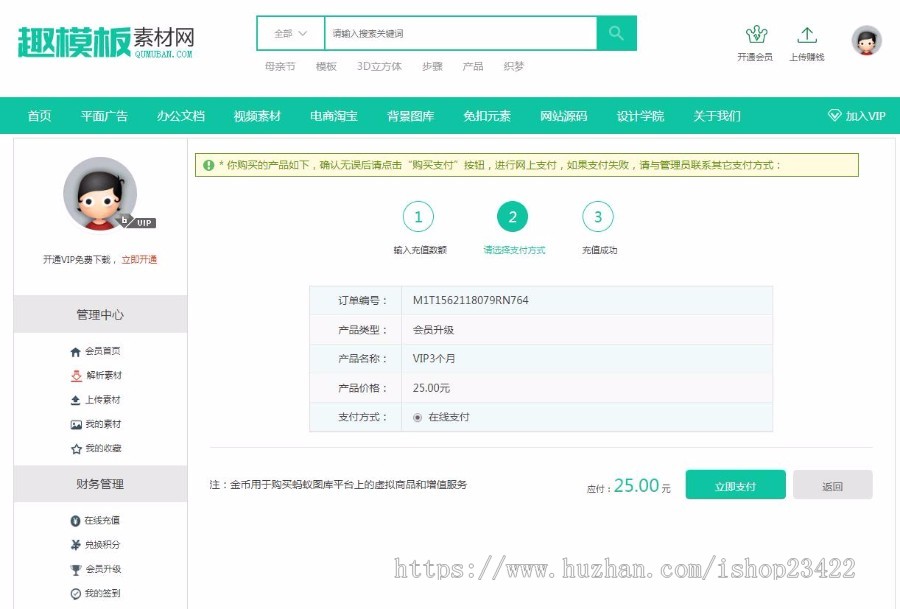Screen dimensions: 900x609
Task: Click the 解析素材 download icon
Action: pos(77,375)
